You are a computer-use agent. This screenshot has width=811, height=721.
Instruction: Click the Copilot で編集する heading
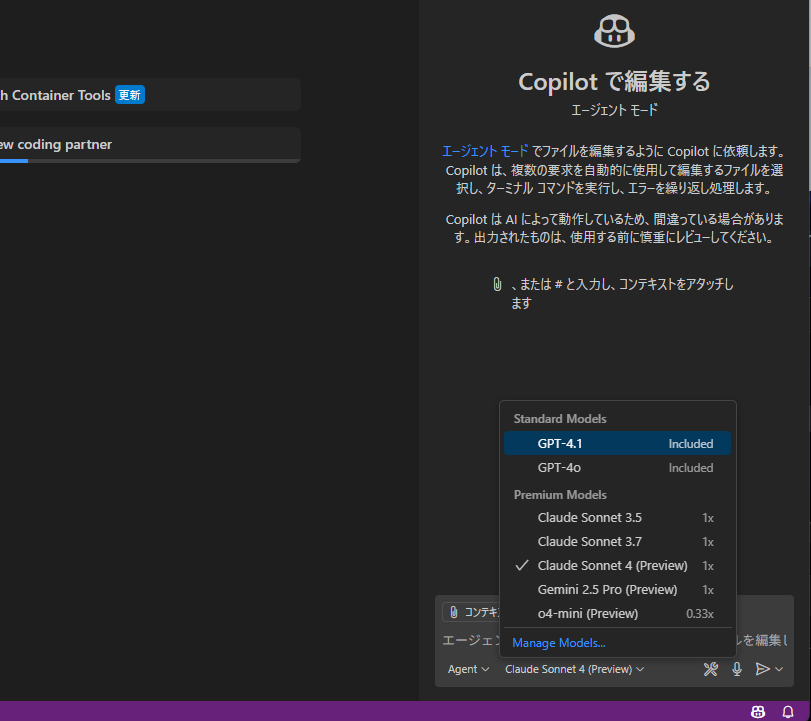pos(614,81)
